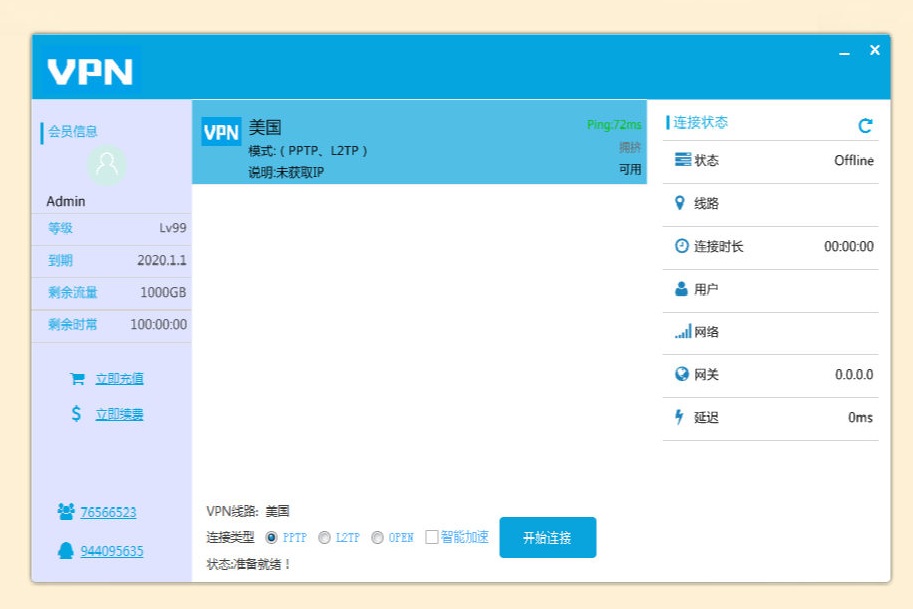The image size is (913, 609).
Task: Select the OPEN connection type
Action: 377,537
